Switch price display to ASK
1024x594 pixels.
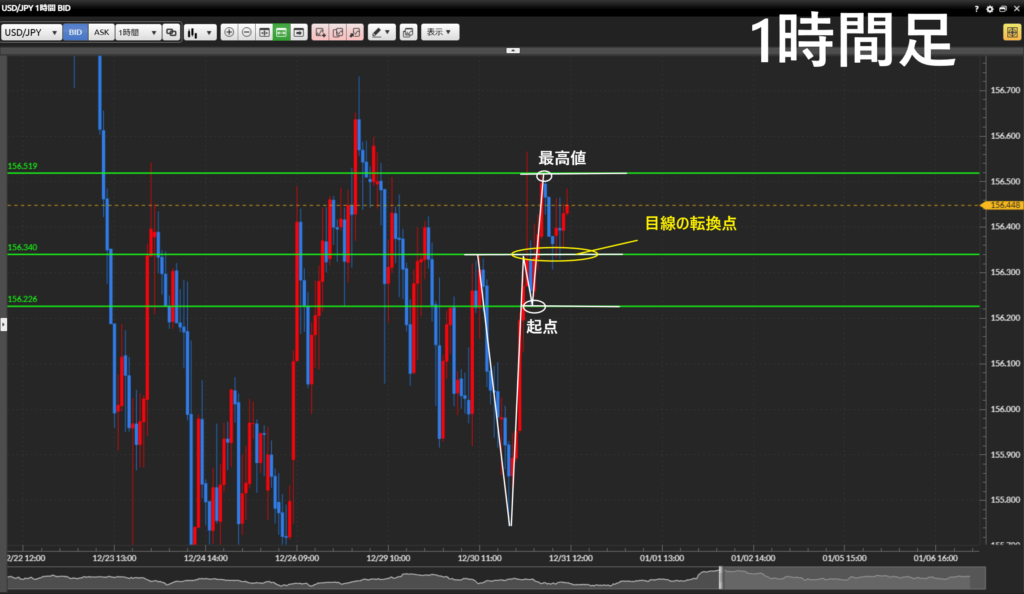pos(101,32)
